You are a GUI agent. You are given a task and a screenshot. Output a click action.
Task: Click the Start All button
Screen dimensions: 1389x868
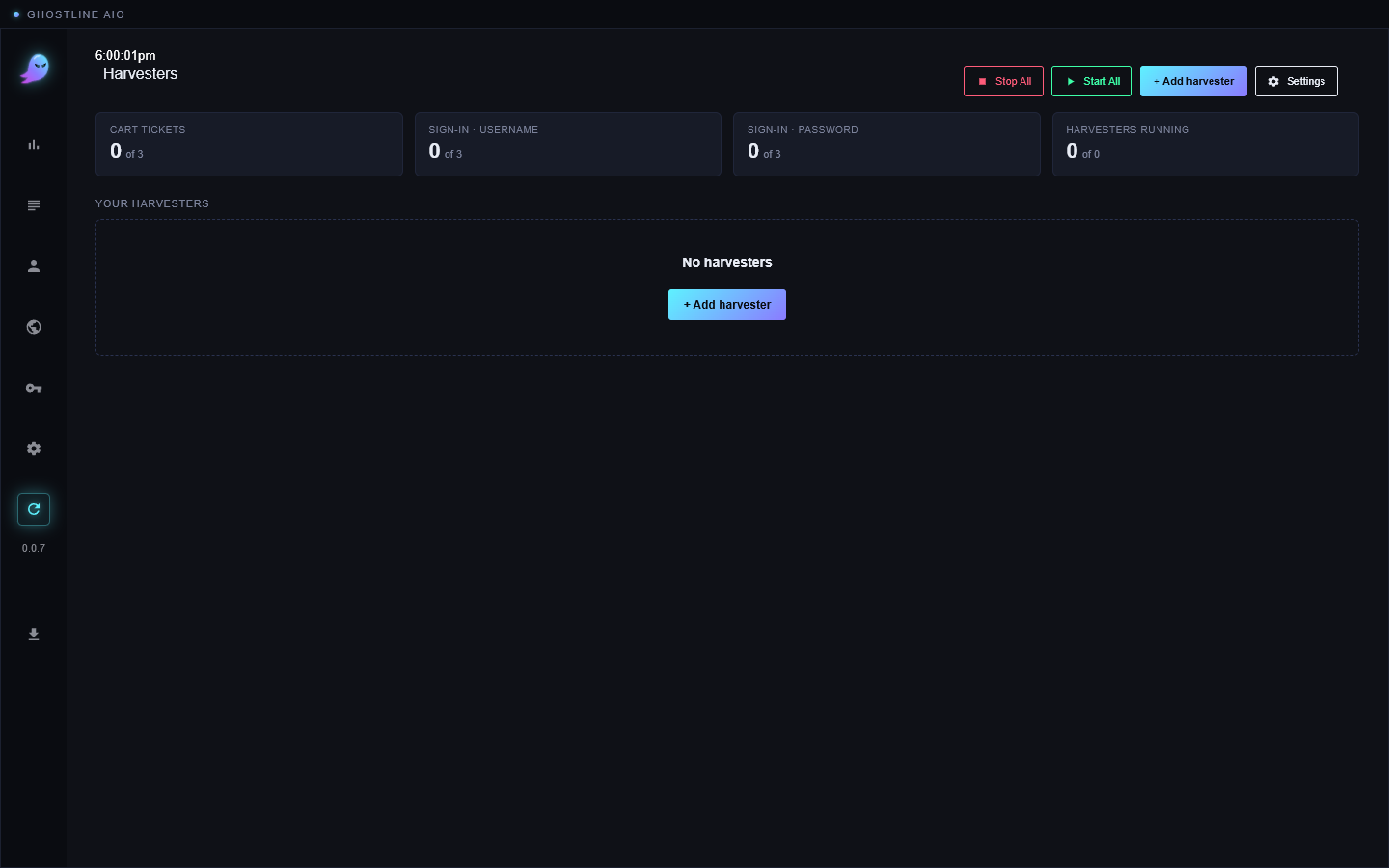click(x=1092, y=81)
